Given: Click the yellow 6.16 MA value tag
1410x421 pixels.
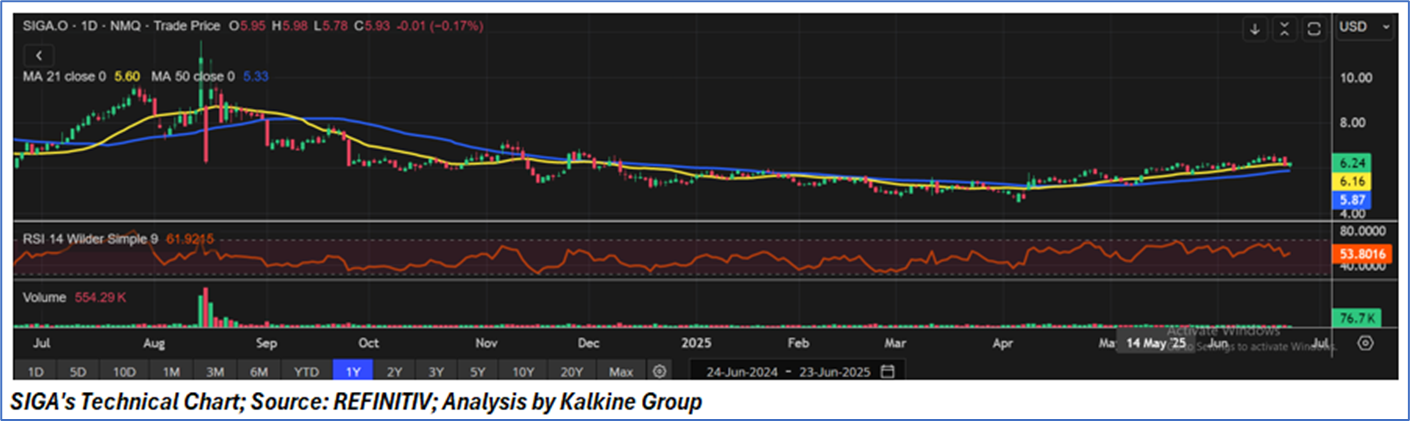Looking at the screenshot, I should point(1352,181).
